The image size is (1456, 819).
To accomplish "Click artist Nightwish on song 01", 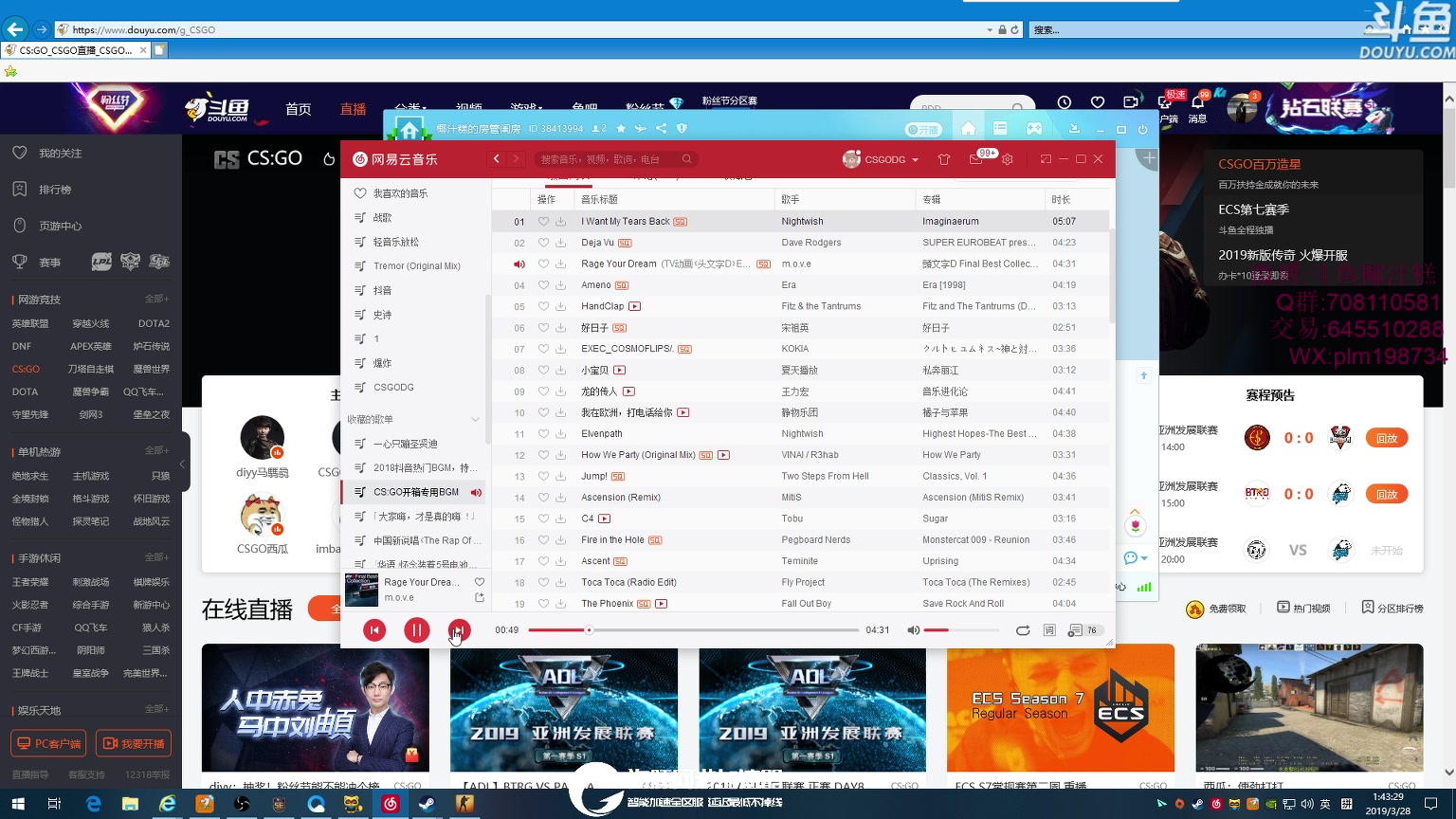I will 802,222.
